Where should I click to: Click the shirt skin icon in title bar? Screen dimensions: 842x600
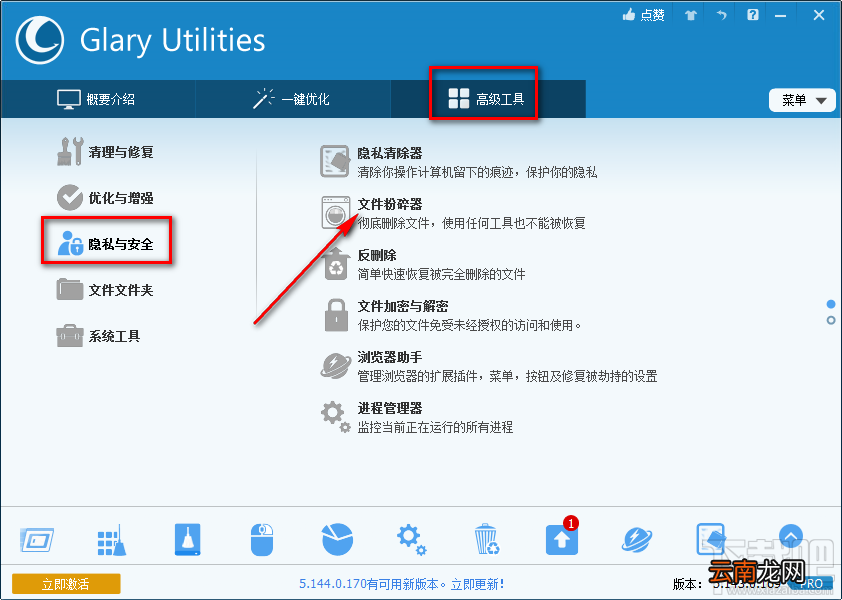pyautogui.click(x=691, y=15)
